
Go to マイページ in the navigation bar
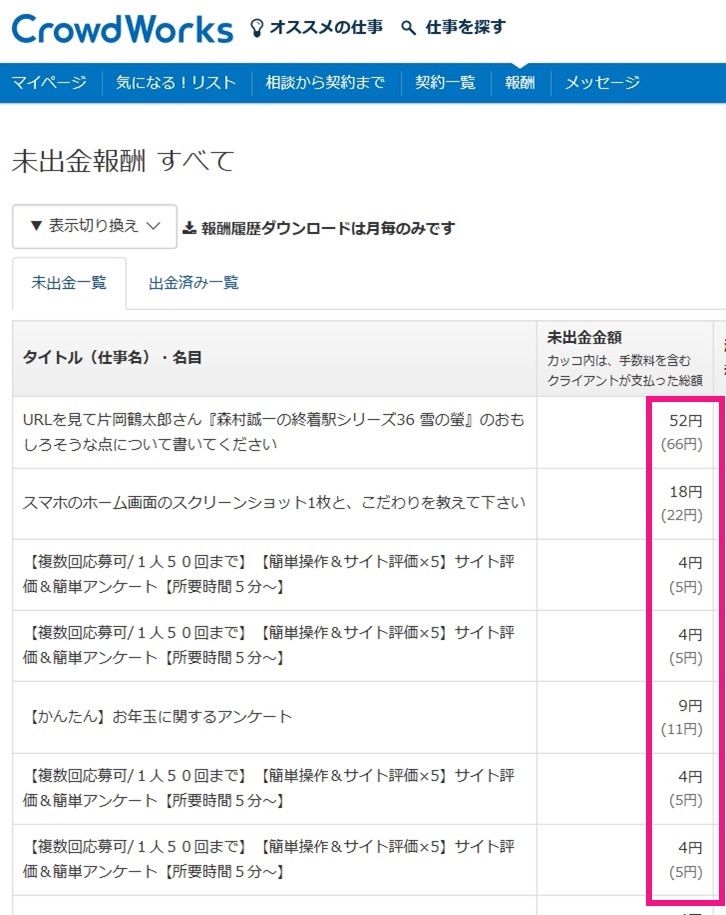click(x=50, y=82)
